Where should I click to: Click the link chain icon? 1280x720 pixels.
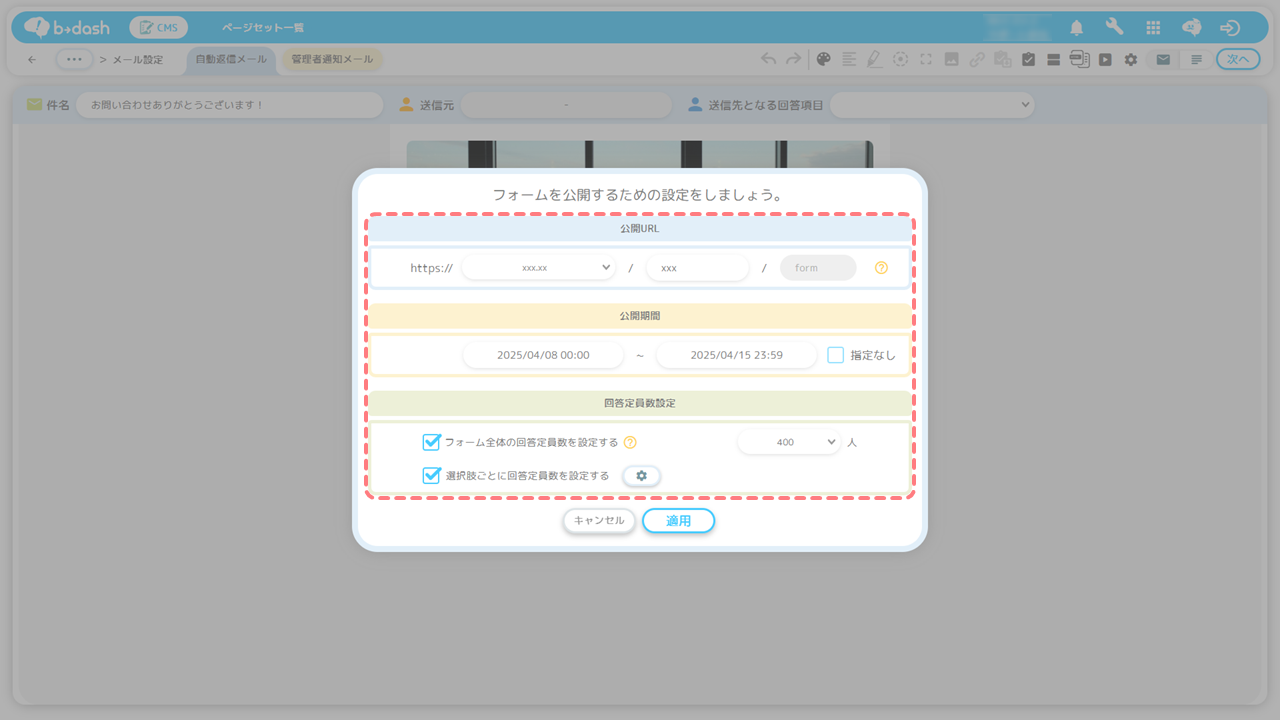click(x=977, y=59)
